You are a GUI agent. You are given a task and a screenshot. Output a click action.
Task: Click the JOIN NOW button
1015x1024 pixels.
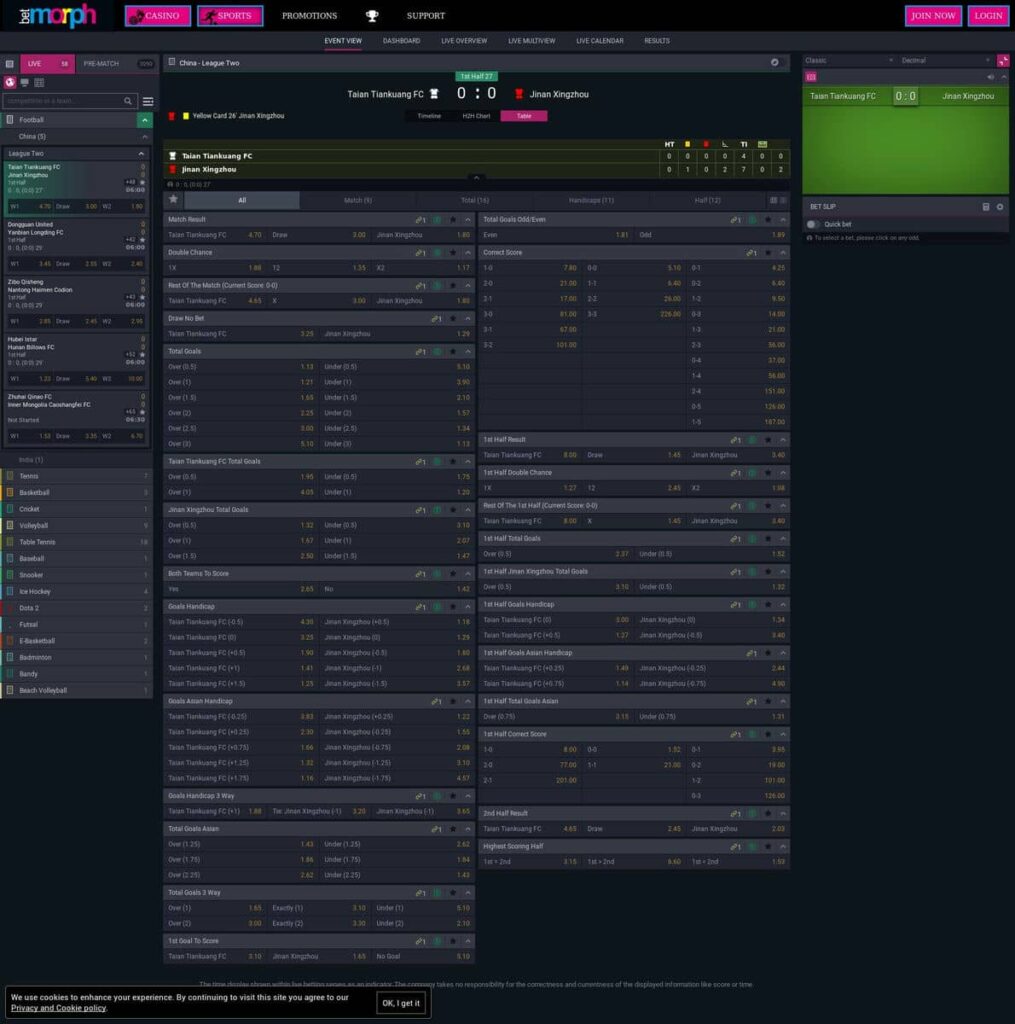[933, 16]
